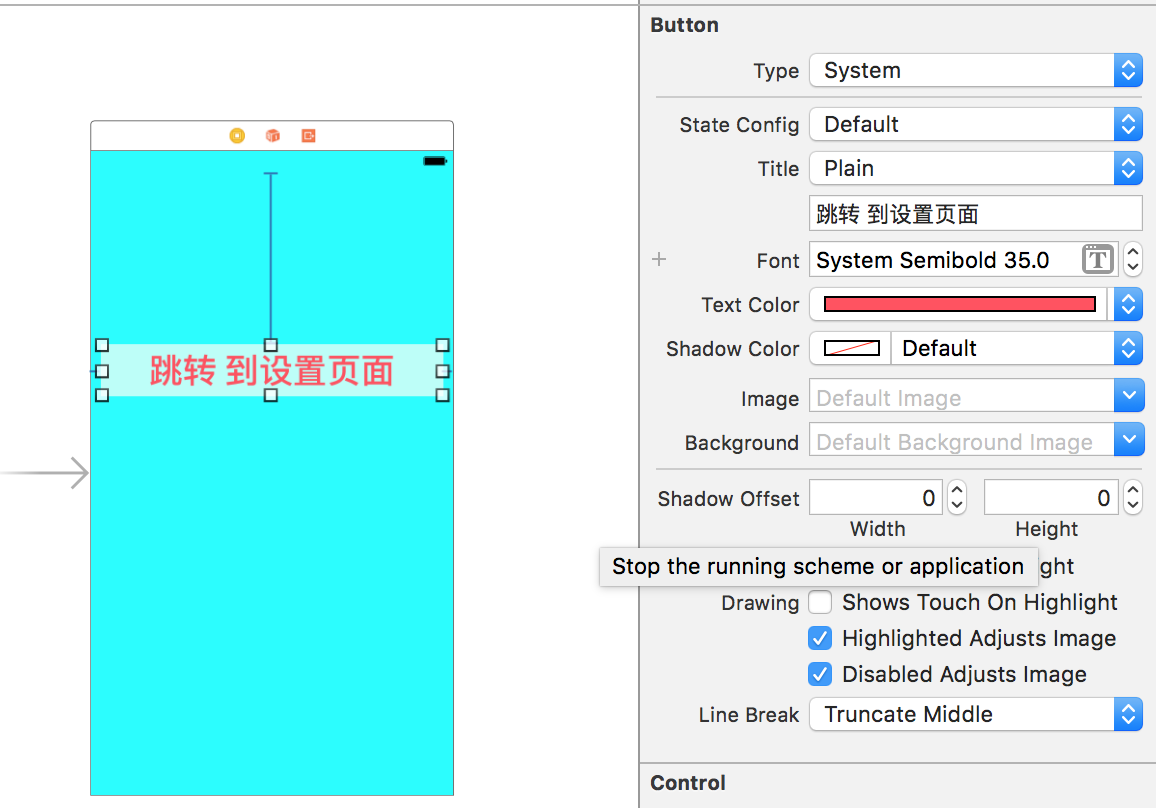The width and height of the screenshot is (1156, 808).
Task: Click Shadow Offset Width field
Action: [x=876, y=498]
